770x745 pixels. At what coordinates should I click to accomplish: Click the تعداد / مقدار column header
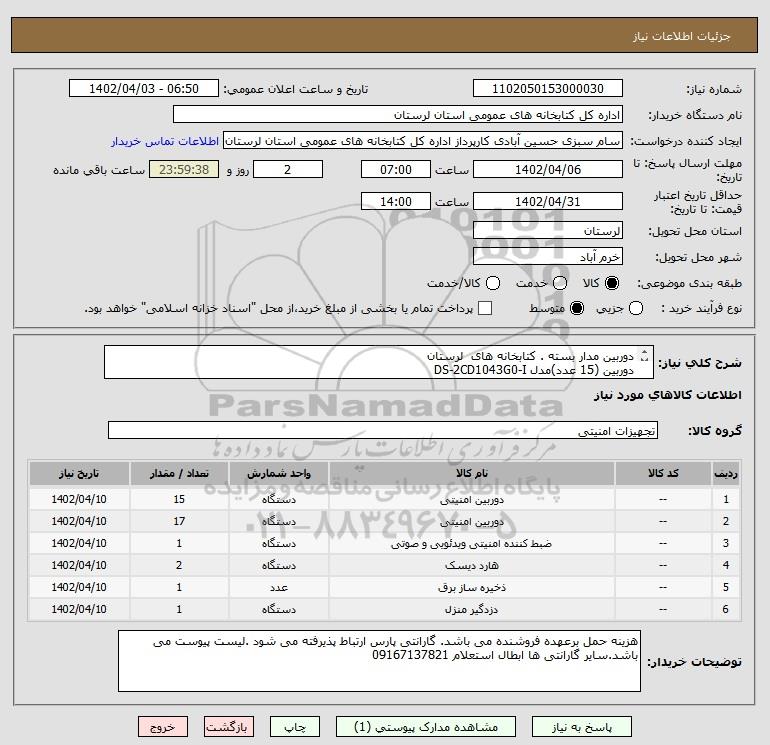[179, 473]
